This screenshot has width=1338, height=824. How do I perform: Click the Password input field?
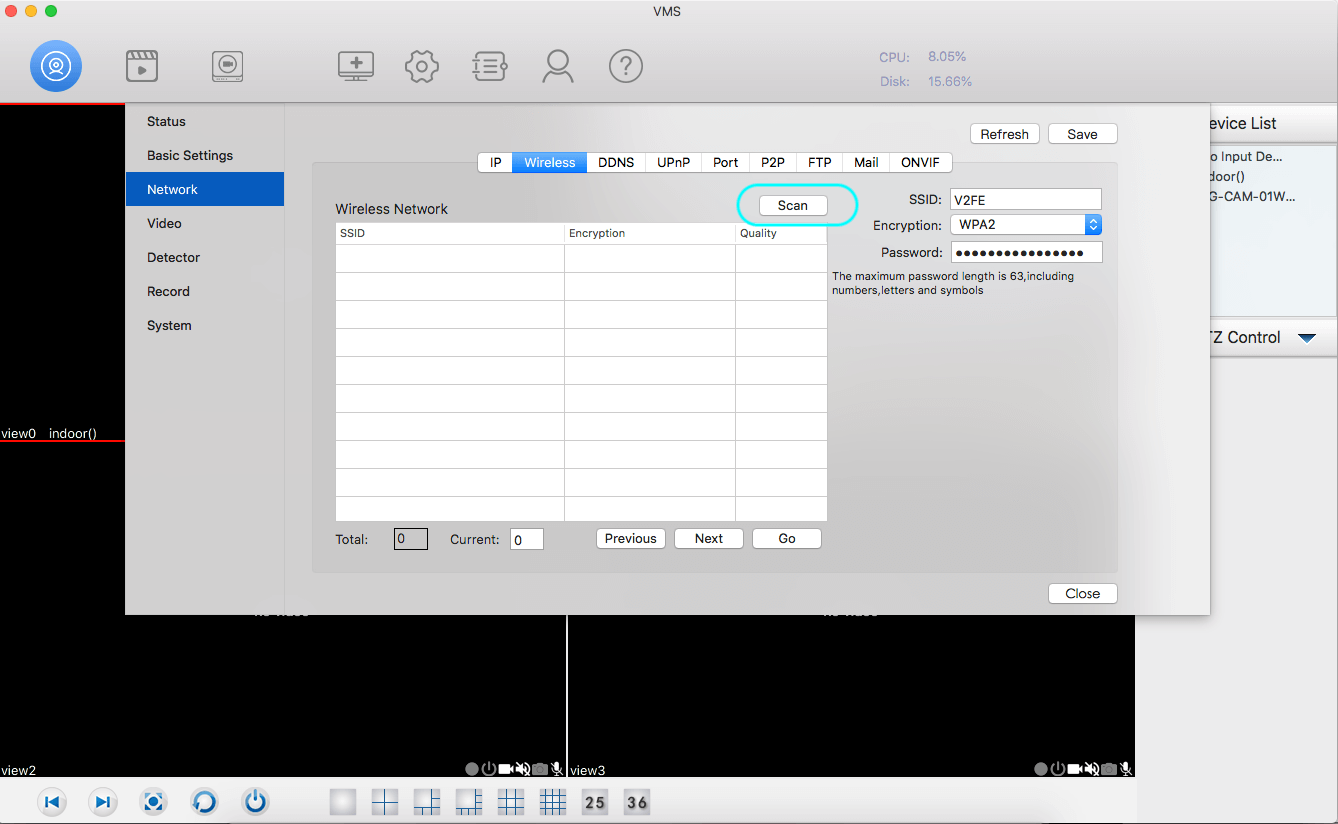pos(1026,252)
